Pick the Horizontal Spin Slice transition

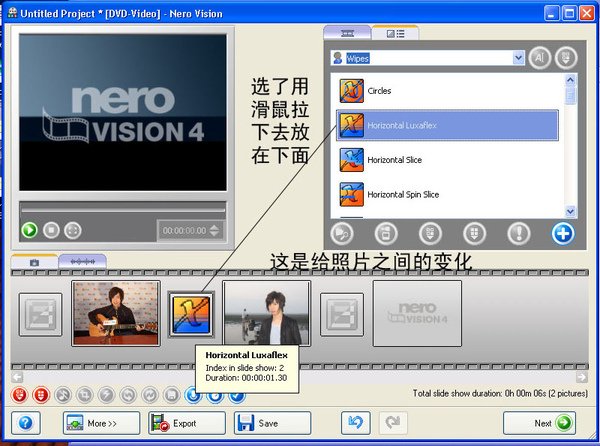(x=447, y=194)
